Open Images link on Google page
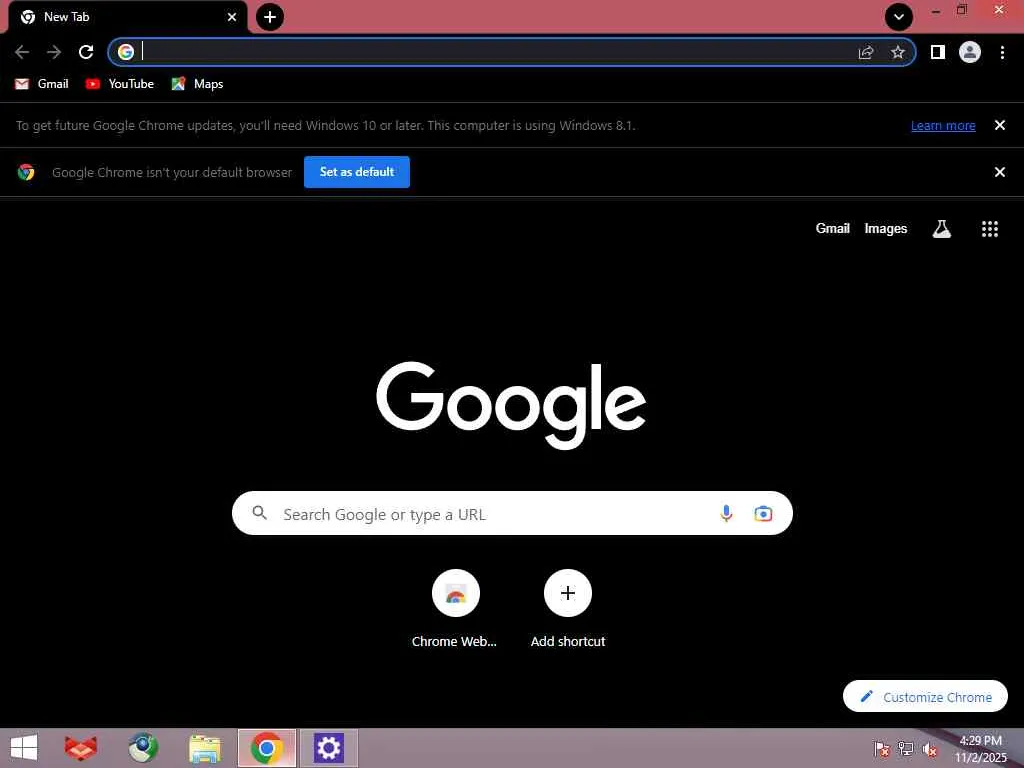The image size is (1024, 768). 886,229
